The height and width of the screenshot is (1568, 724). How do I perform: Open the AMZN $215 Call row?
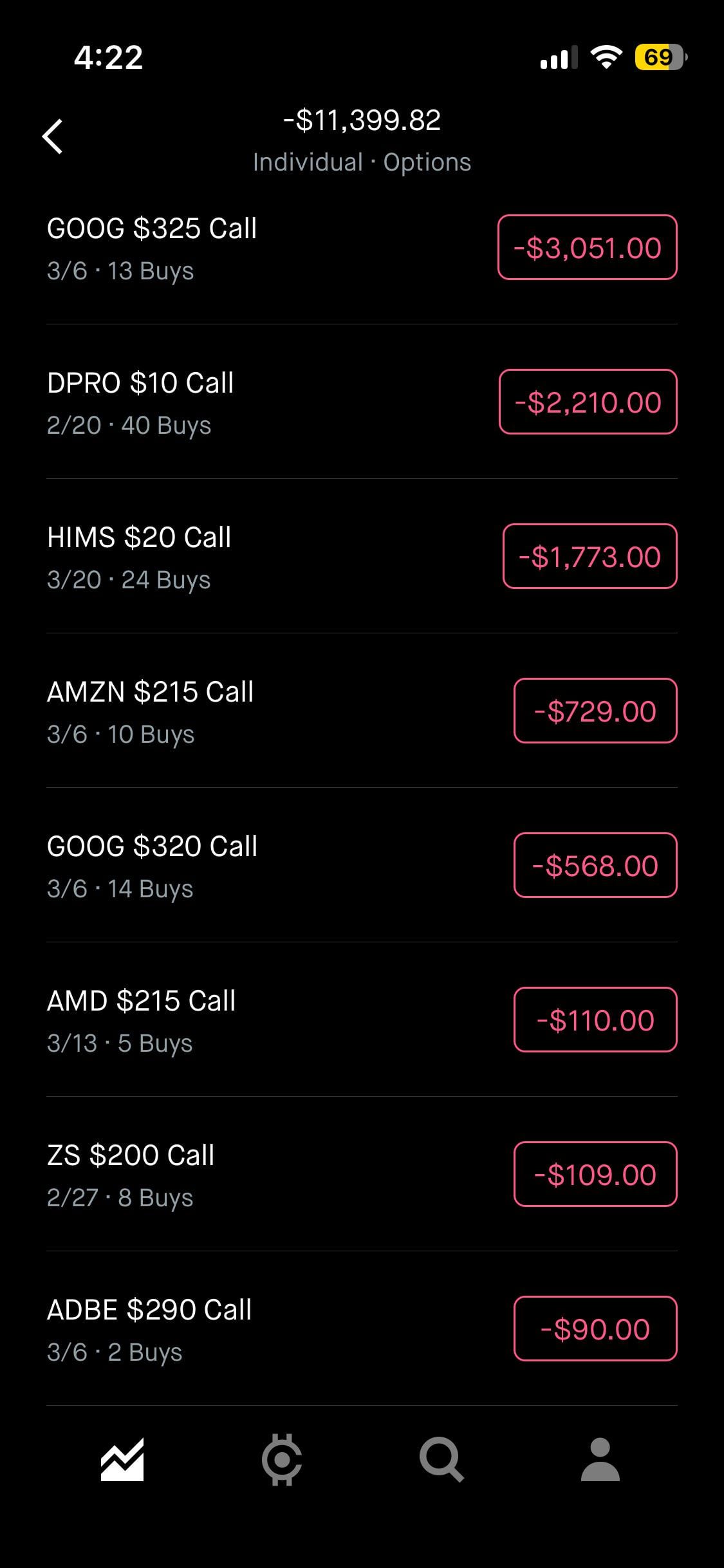pos(151,711)
